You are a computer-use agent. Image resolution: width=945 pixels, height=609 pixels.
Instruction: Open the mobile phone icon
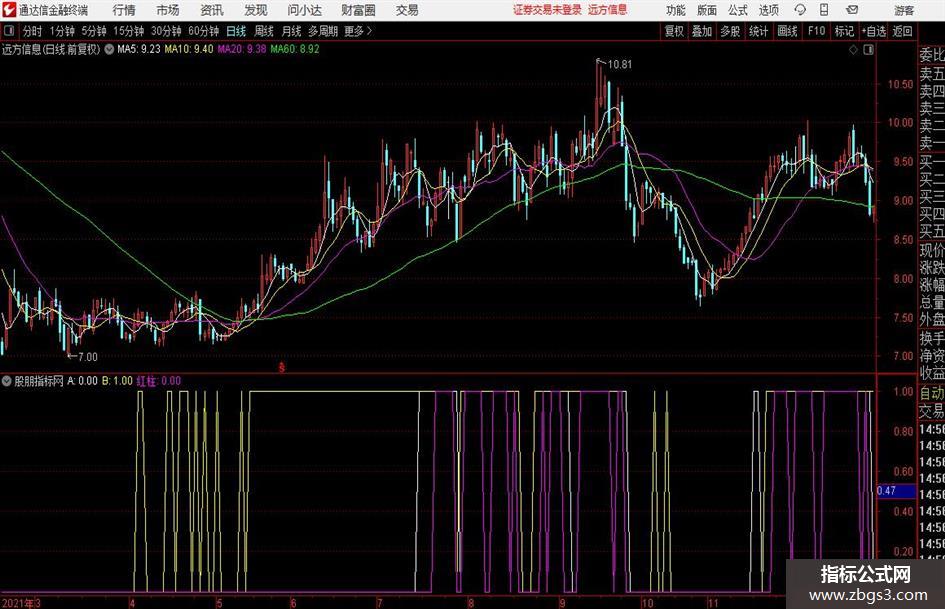click(824, 10)
